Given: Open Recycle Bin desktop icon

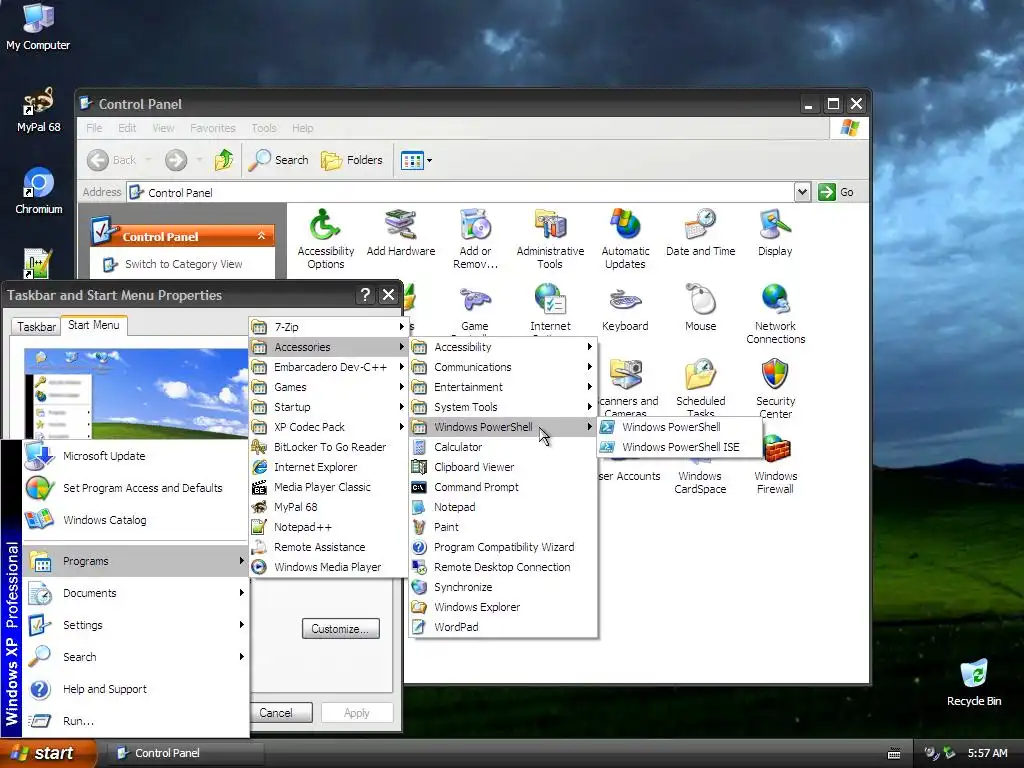Looking at the screenshot, I should [973, 683].
